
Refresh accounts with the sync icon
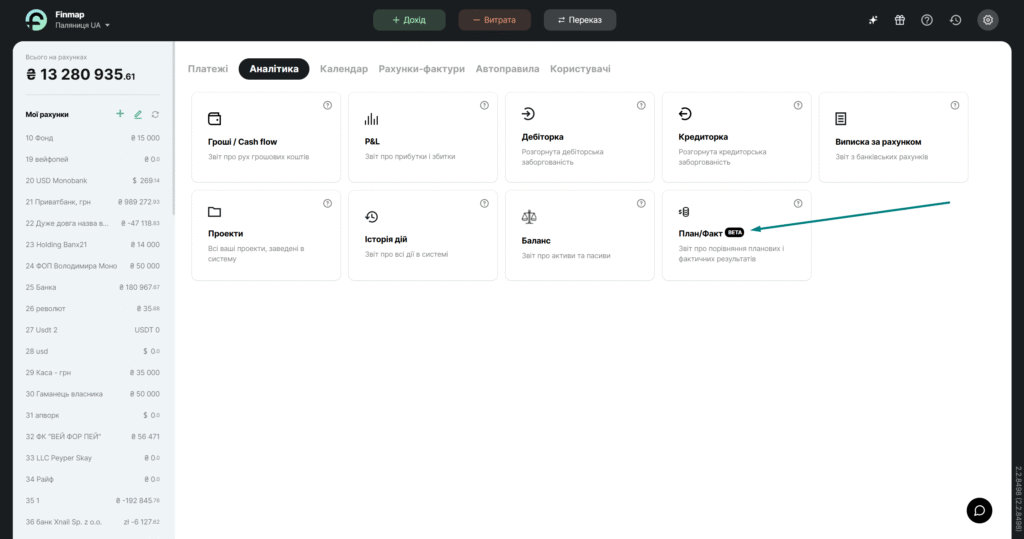click(155, 115)
